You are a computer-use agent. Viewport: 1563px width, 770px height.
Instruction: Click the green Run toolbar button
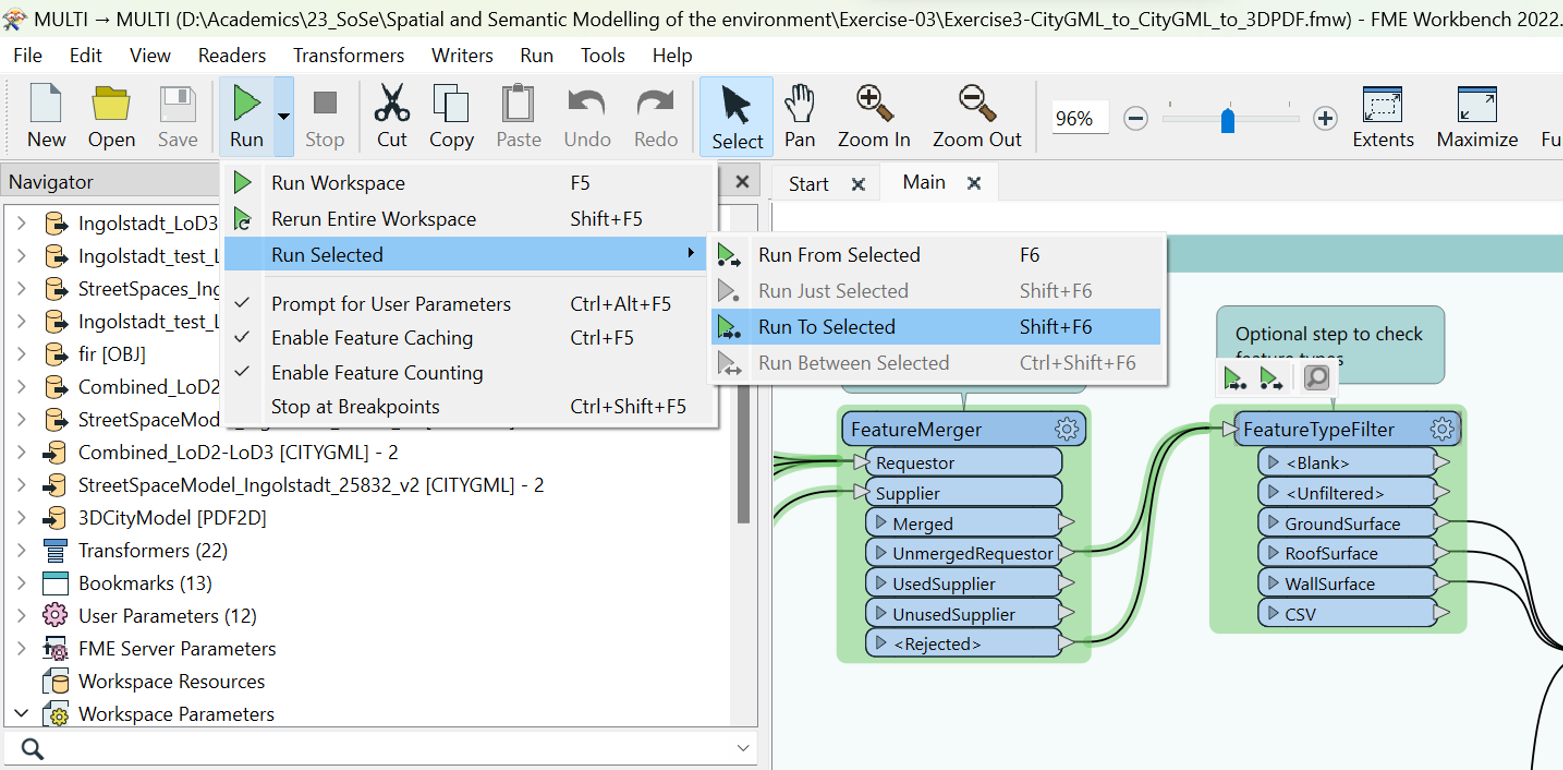pyautogui.click(x=246, y=116)
